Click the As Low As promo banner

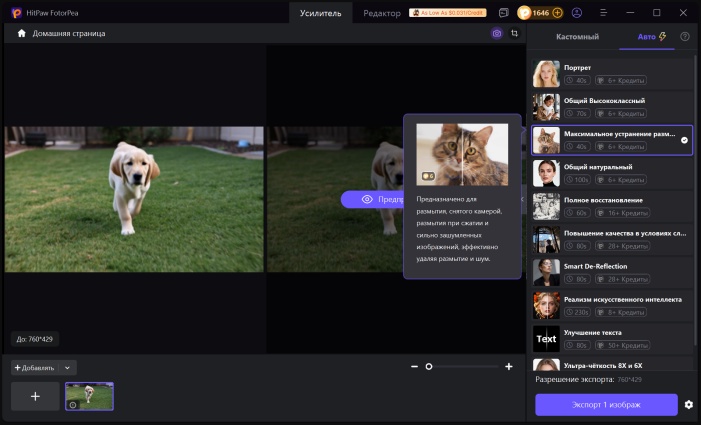pyautogui.click(x=448, y=13)
